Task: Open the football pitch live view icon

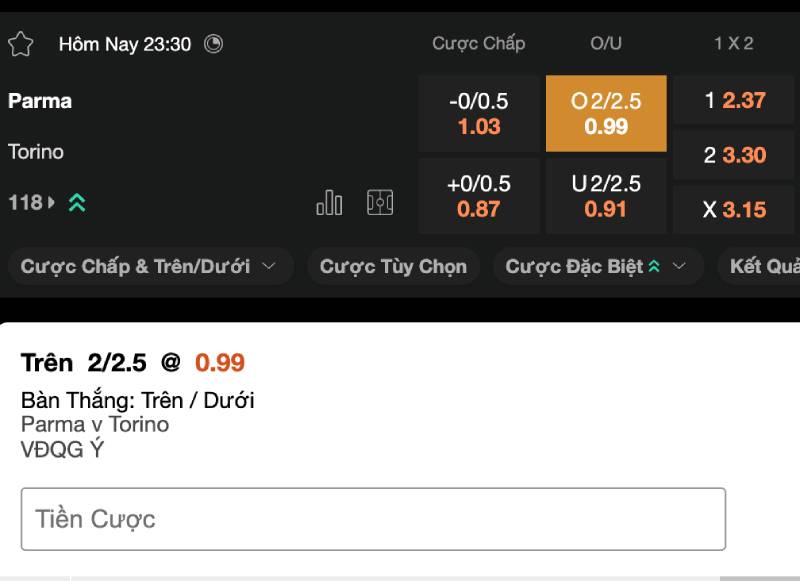Action: 380,203
